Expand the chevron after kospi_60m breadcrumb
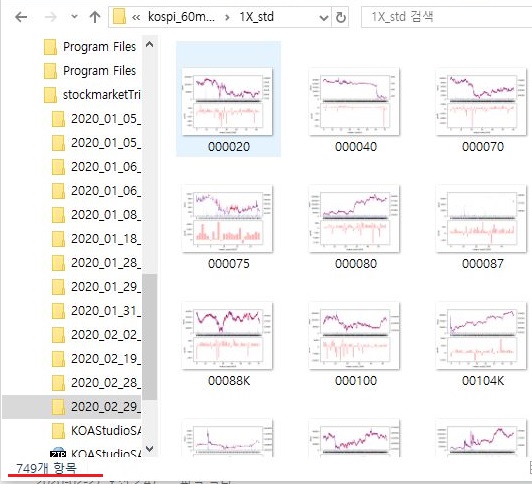 tap(227, 17)
